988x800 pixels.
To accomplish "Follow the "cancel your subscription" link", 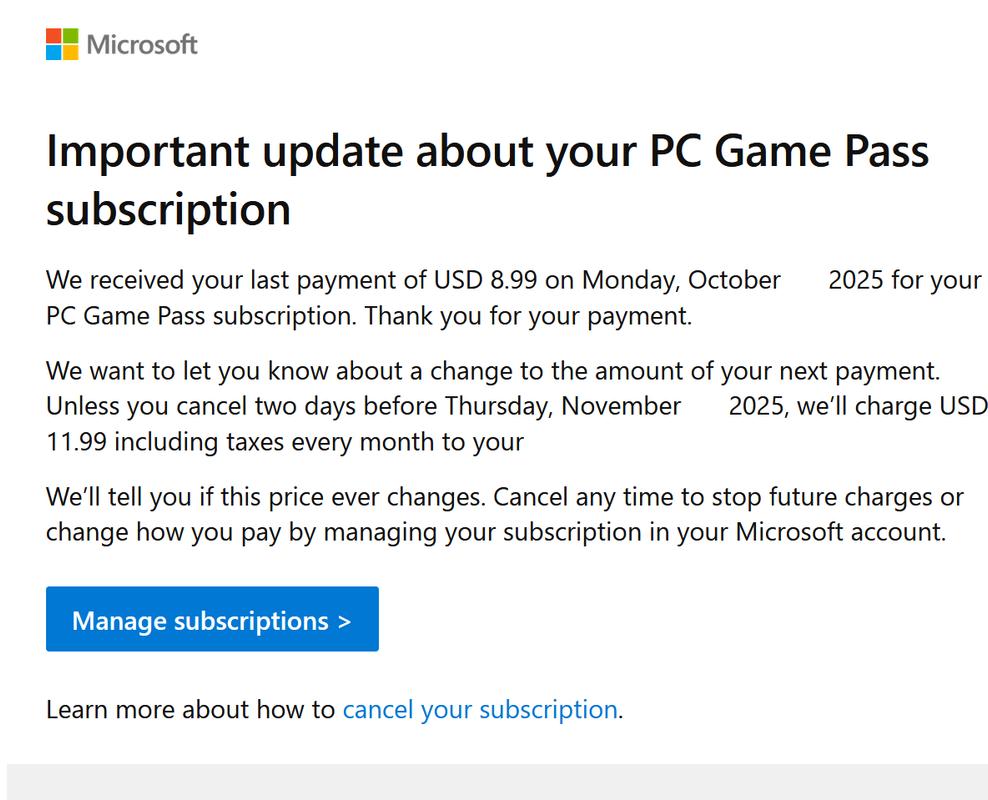I will click(480, 710).
